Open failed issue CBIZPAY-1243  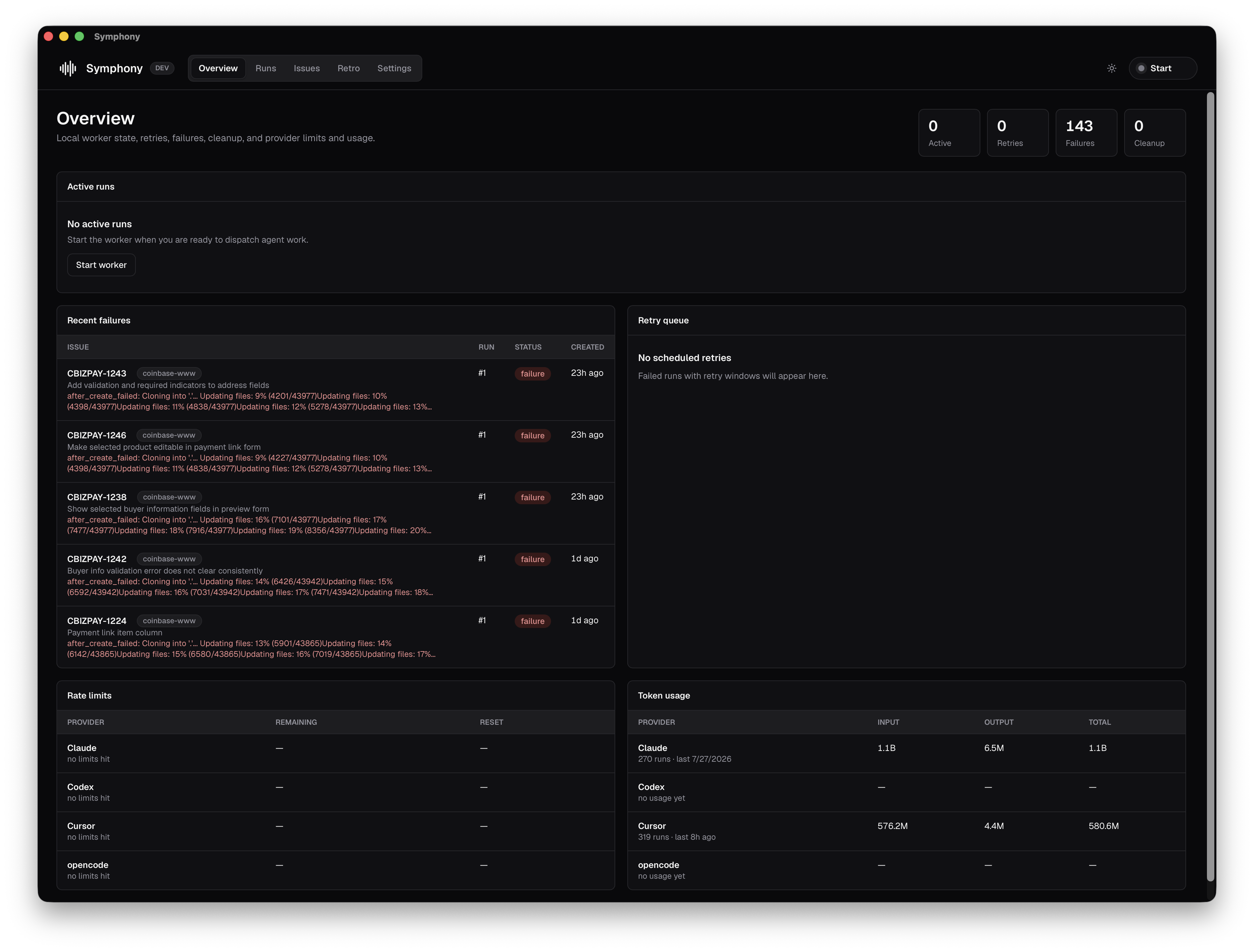97,373
